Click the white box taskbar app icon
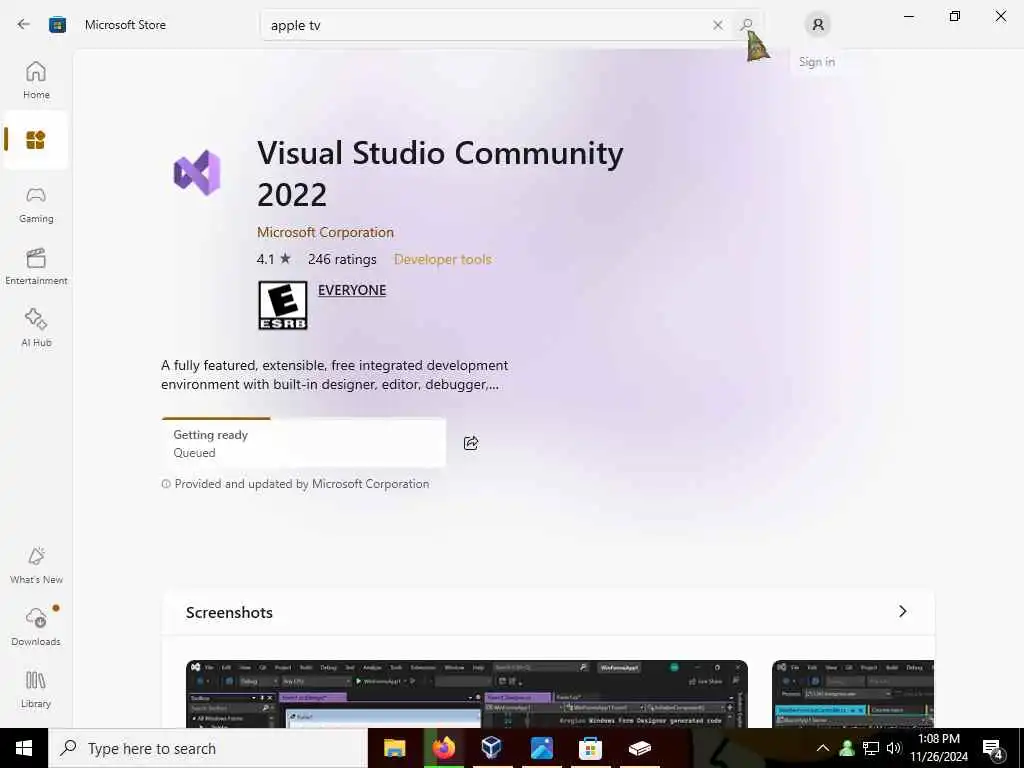The width and height of the screenshot is (1024, 768). [x=639, y=748]
